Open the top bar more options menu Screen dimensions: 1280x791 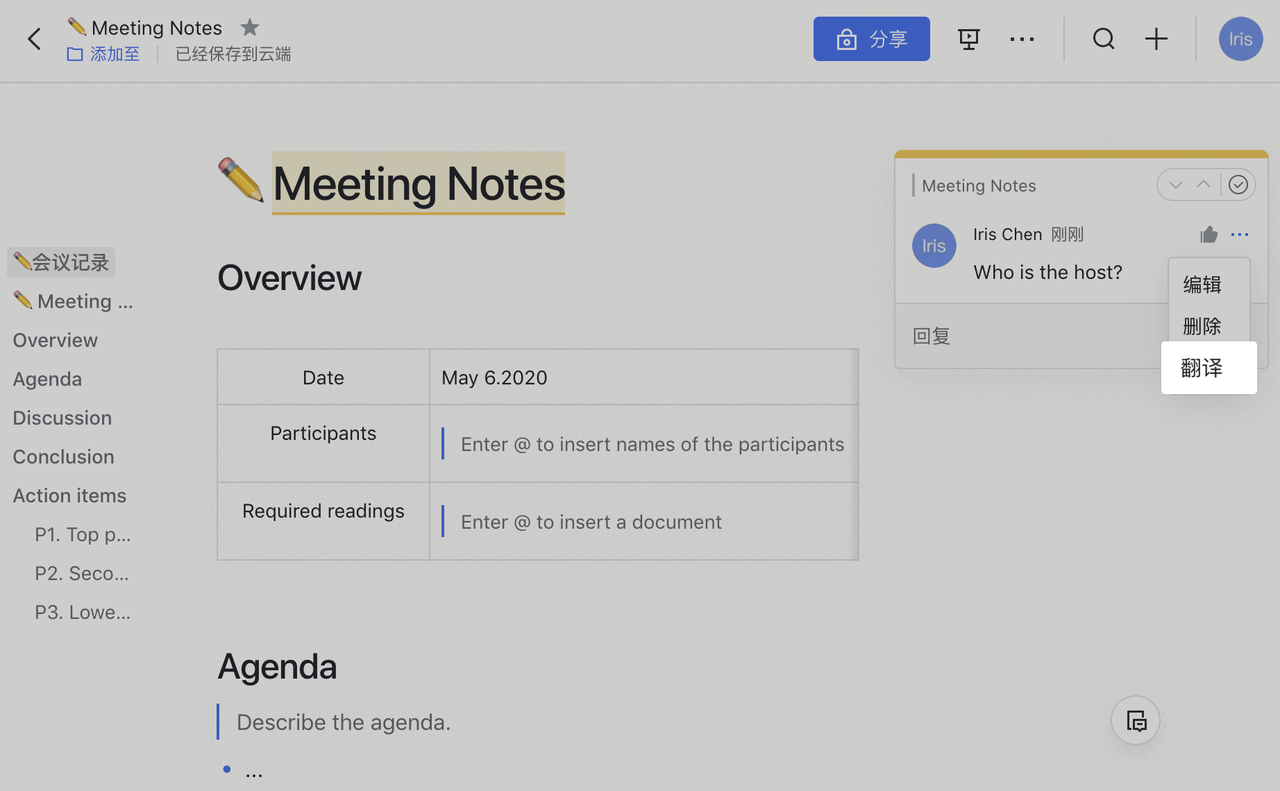1021,39
